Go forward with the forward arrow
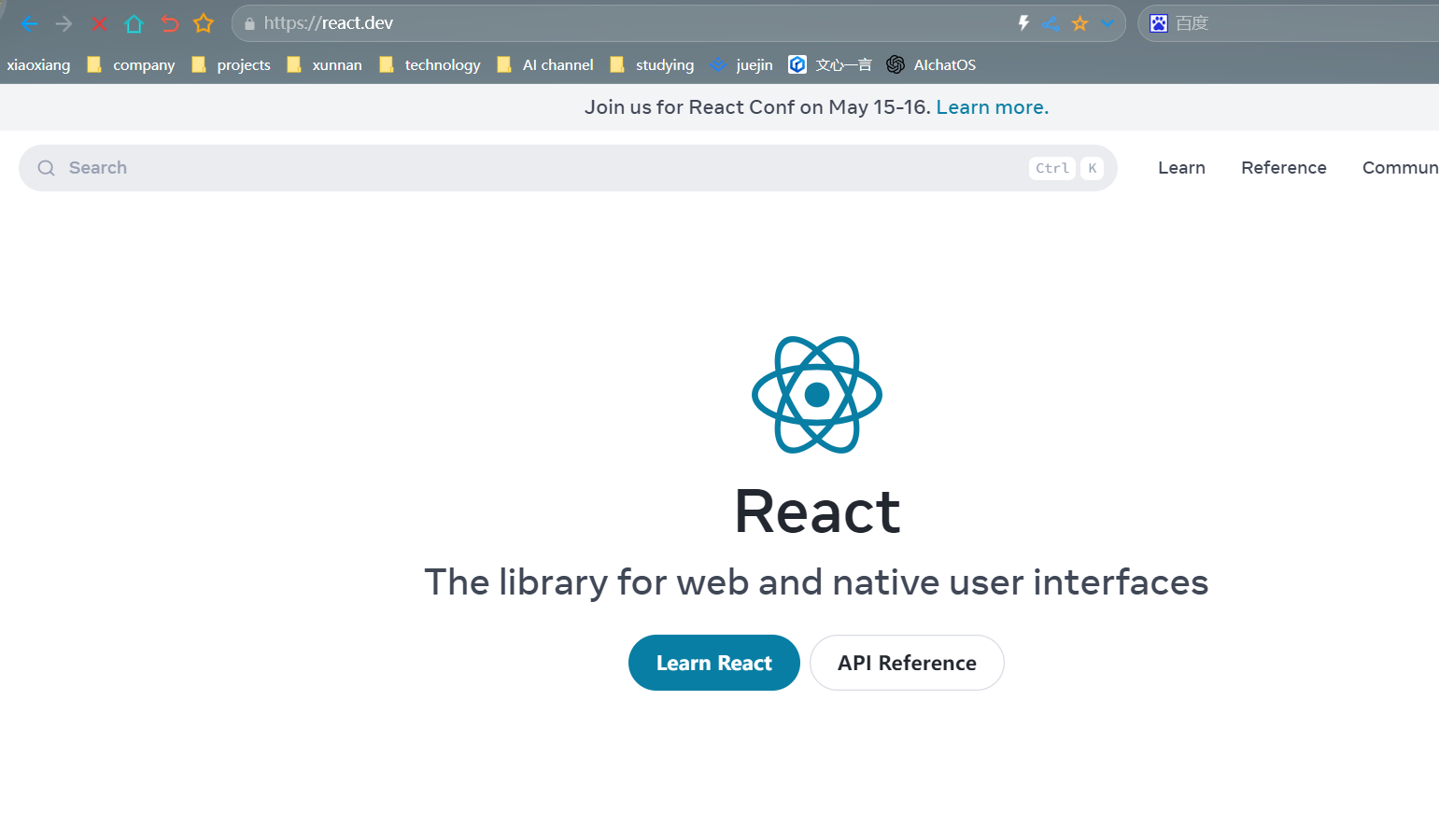1439x840 pixels. click(63, 23)
